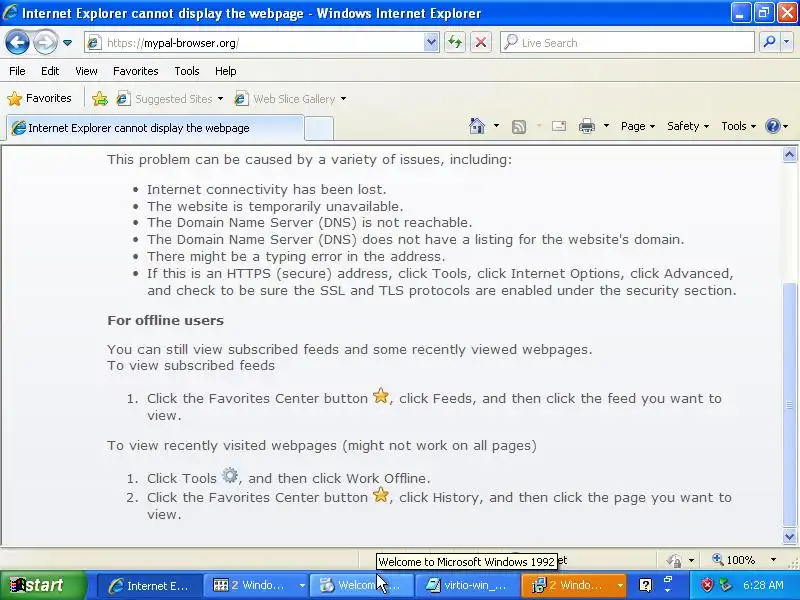The image size is (800, 600).
Task: Expand Web Slice Gallery dropdown arrow
Action: 343,98
